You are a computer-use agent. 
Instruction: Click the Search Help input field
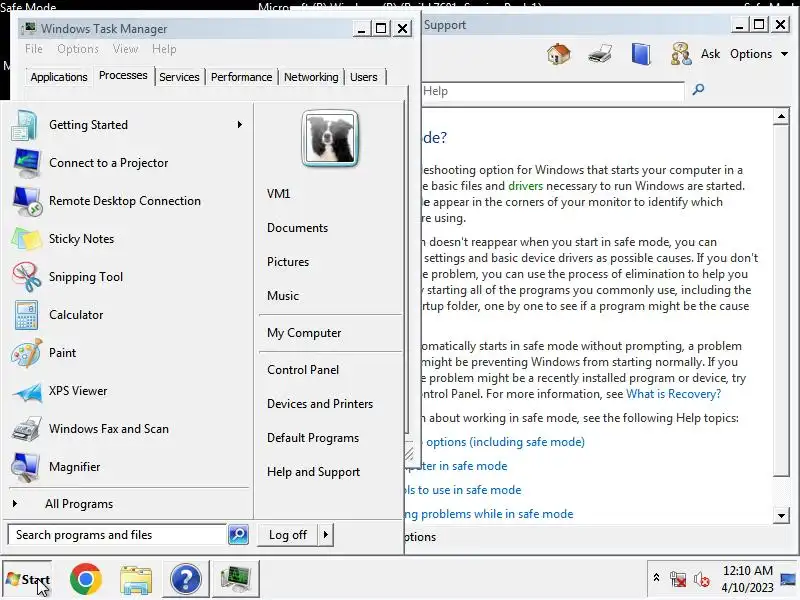[x=553, y=91]
